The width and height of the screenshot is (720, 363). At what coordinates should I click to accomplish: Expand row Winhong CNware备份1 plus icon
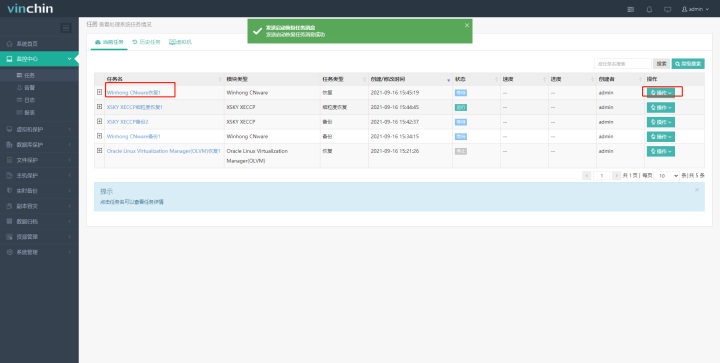(99, 136)
